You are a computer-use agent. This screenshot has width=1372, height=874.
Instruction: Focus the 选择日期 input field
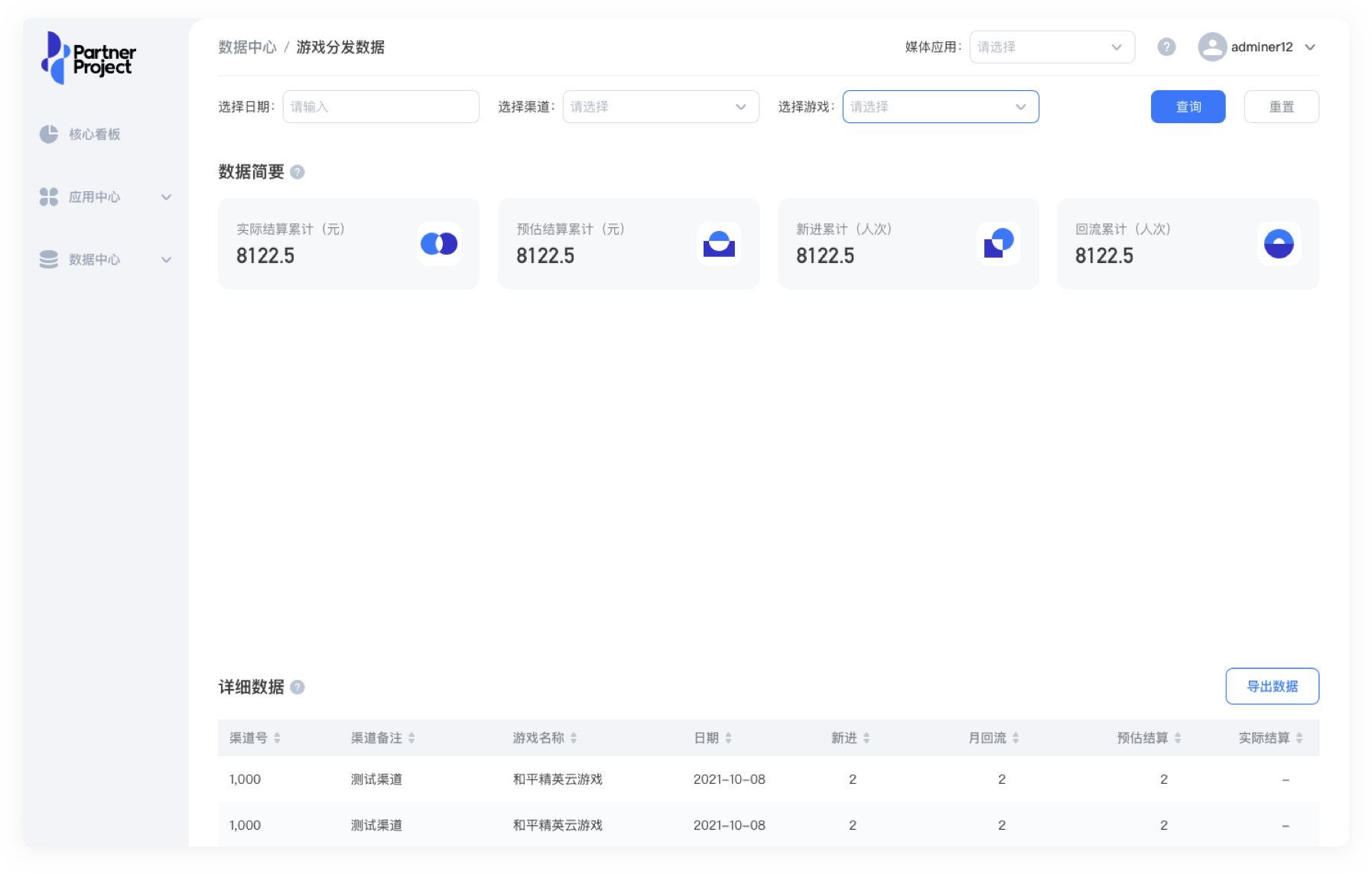tap(381, 107)
